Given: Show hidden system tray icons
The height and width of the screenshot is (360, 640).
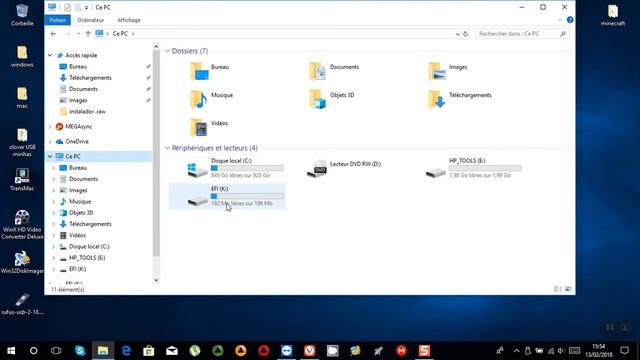Looking at the screenshot, I should coord(516,351).
